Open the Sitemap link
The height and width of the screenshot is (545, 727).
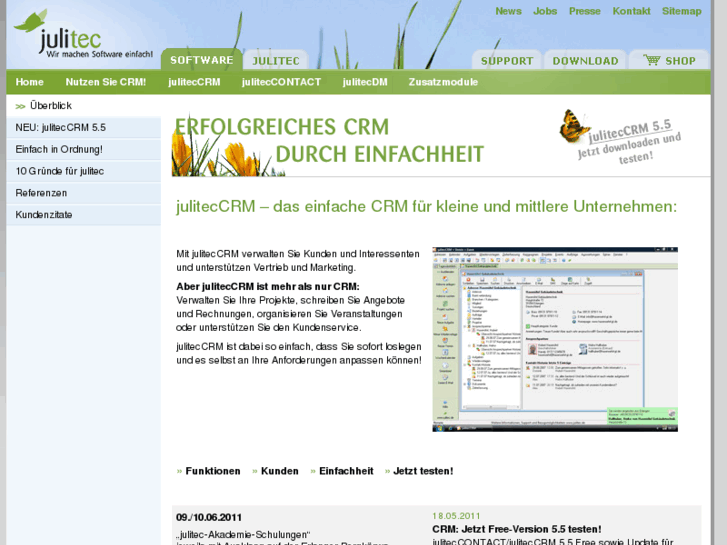682,11
